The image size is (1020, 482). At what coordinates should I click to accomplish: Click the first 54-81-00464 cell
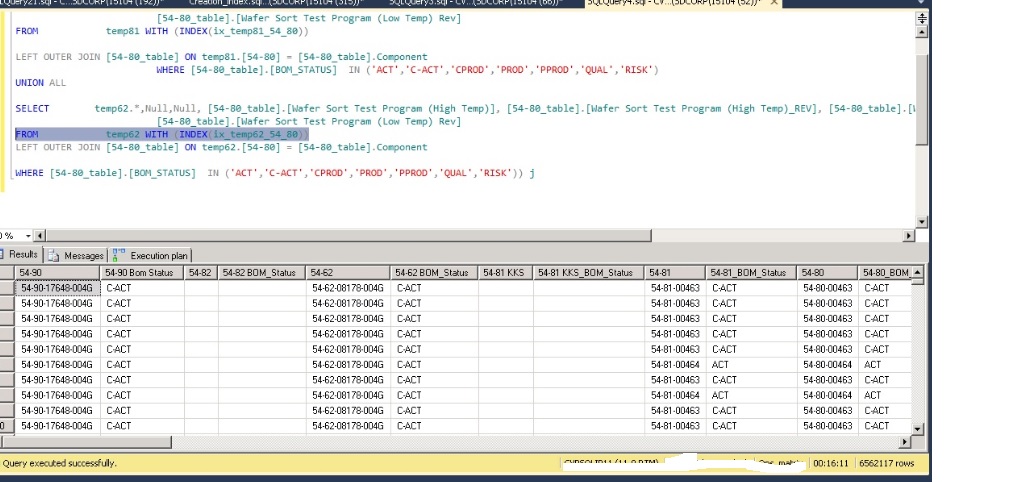pyautogui.click(x=675, y=364)
